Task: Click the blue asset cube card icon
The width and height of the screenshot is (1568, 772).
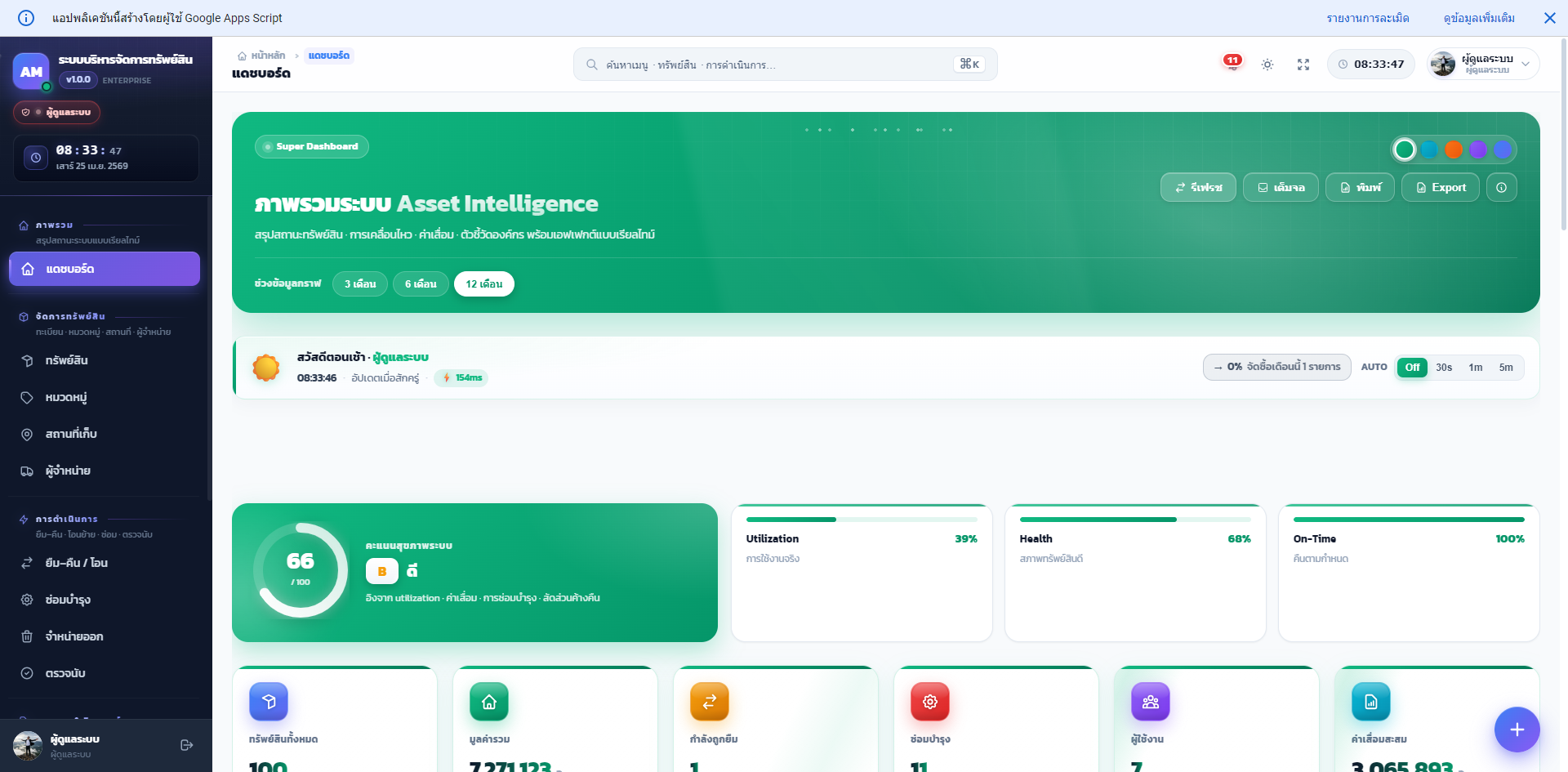Action: pyautogui.click(x=269, y=702)
